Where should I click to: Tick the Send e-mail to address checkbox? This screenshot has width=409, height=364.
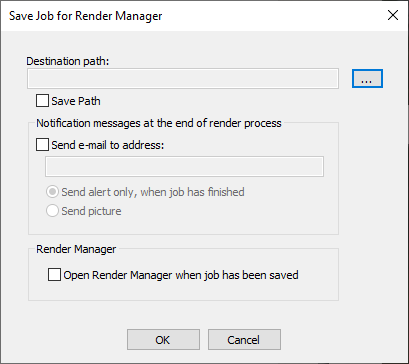click(42, 145)
